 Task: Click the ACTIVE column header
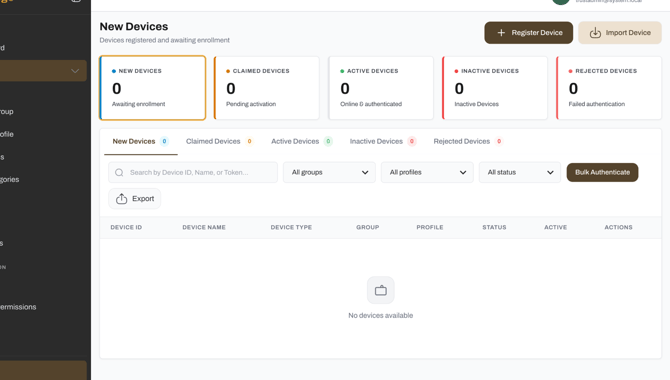coord(555,227)
